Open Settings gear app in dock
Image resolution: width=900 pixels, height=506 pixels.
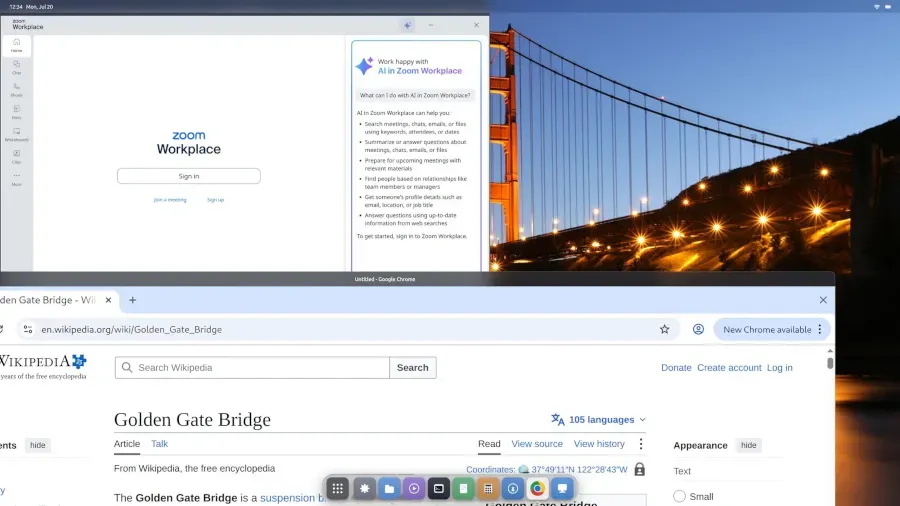pos(364,489)
